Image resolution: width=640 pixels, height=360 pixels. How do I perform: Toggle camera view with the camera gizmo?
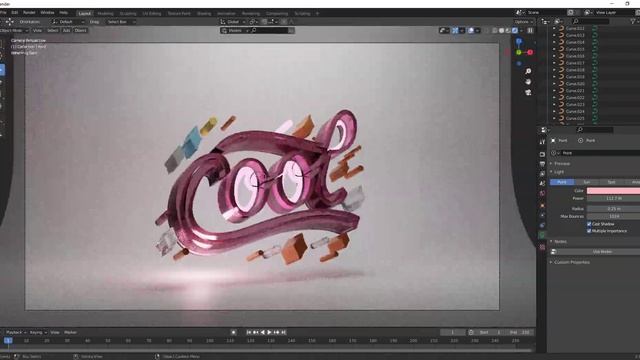pyautogui.click(x=528, y=93)
